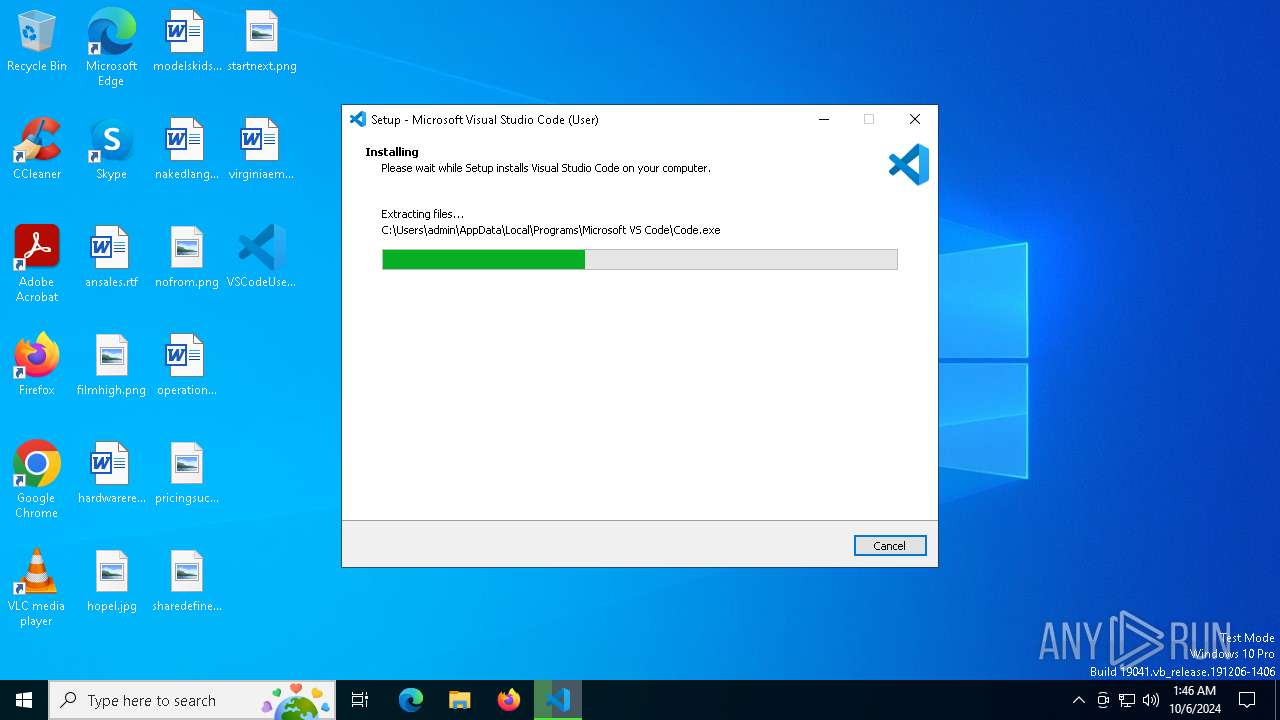The height and width of the screenshot is (720, 1280).
Task: Select the nakedlang Word document
Action: tap(187, 150)
